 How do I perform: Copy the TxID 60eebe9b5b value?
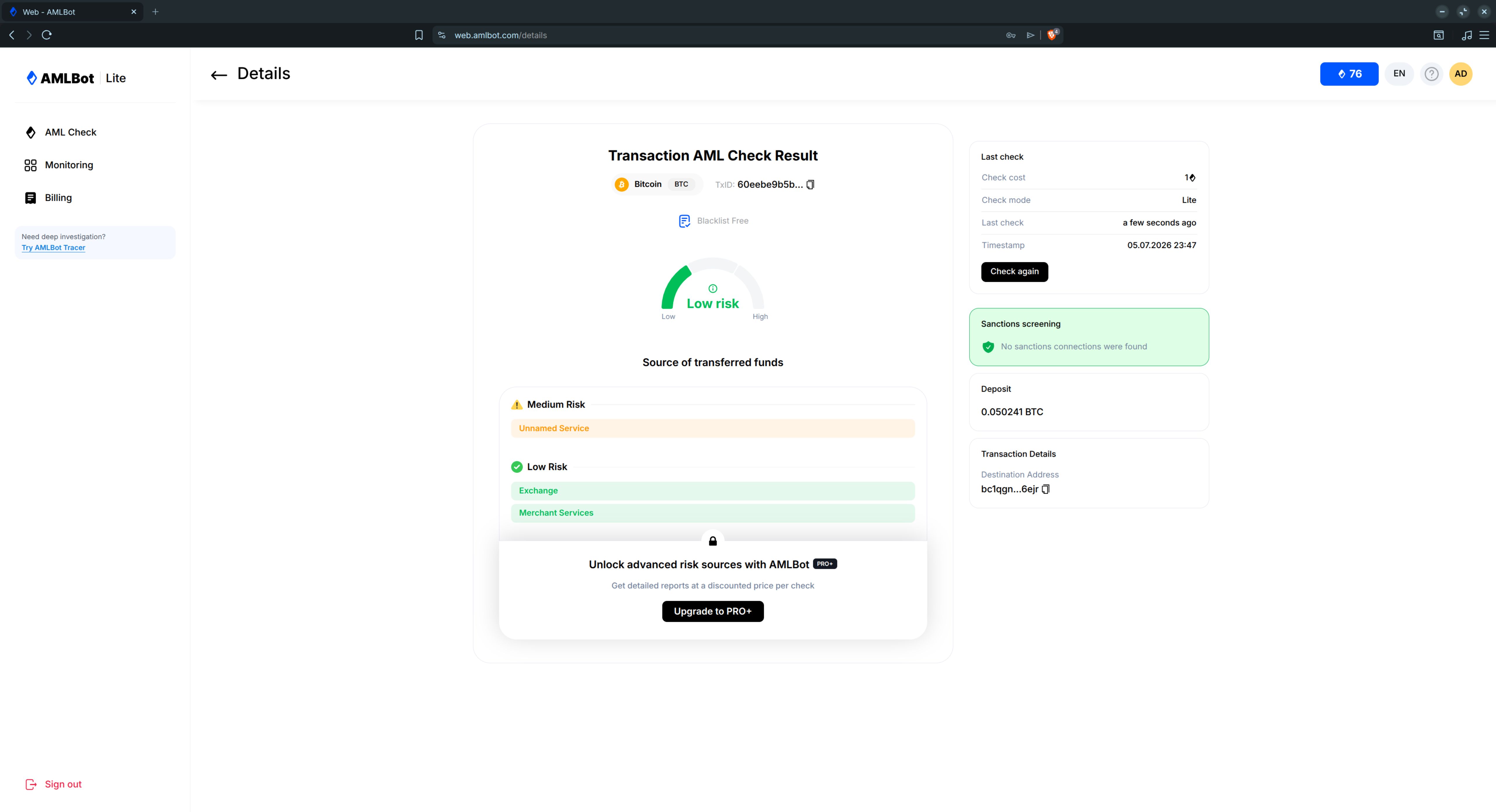click(x=810, y=185)
